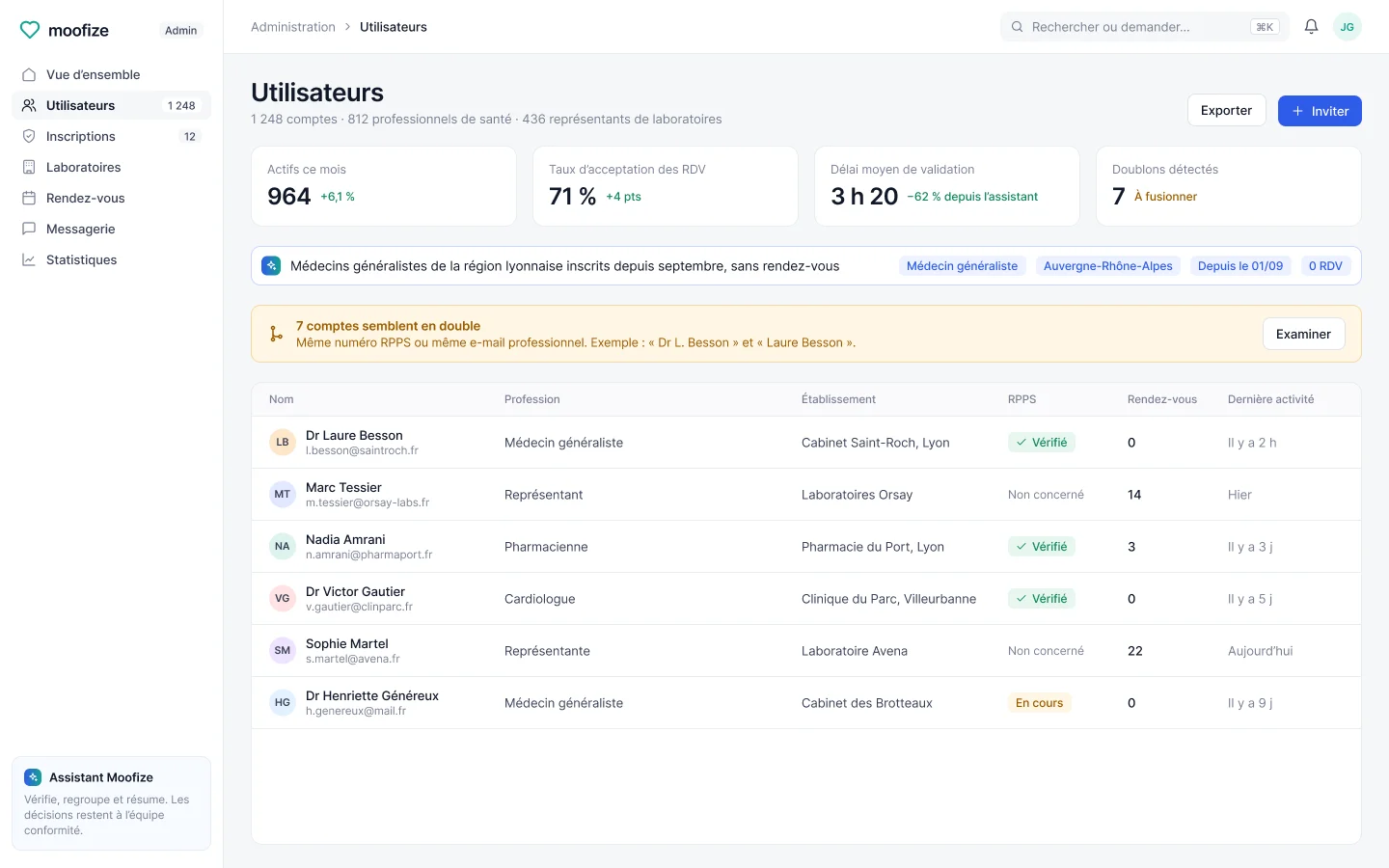Screen dimensions: 1389x868
Task: Click the 0 RDV filter chip
Action: (1325, 266)
